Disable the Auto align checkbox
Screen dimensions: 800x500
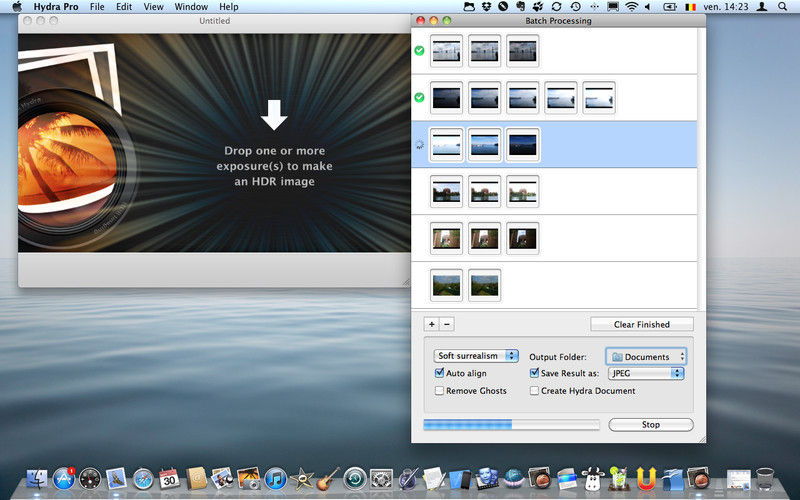[439, 373]
